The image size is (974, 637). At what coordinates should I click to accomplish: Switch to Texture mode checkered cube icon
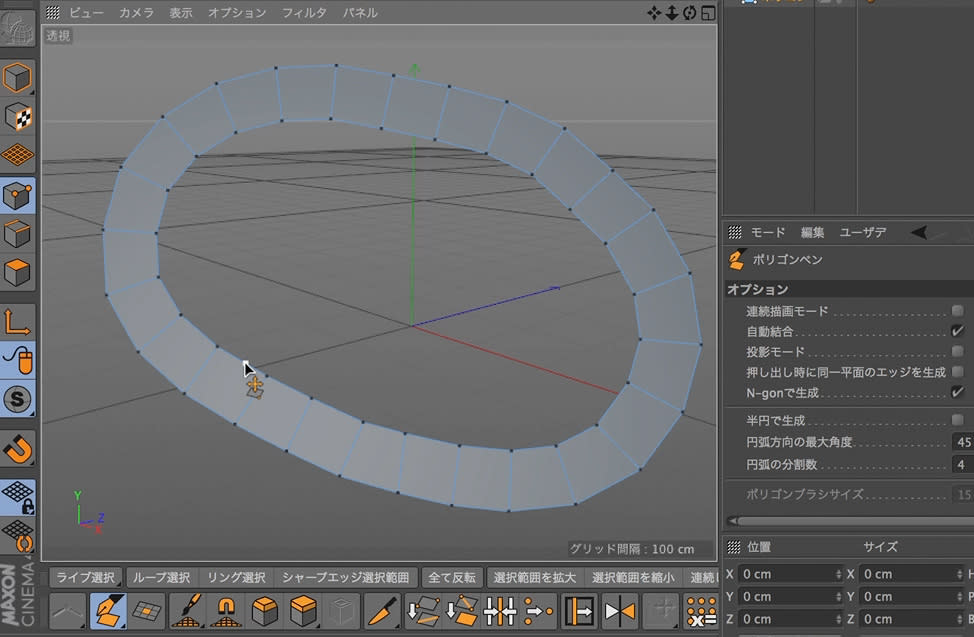19,117
